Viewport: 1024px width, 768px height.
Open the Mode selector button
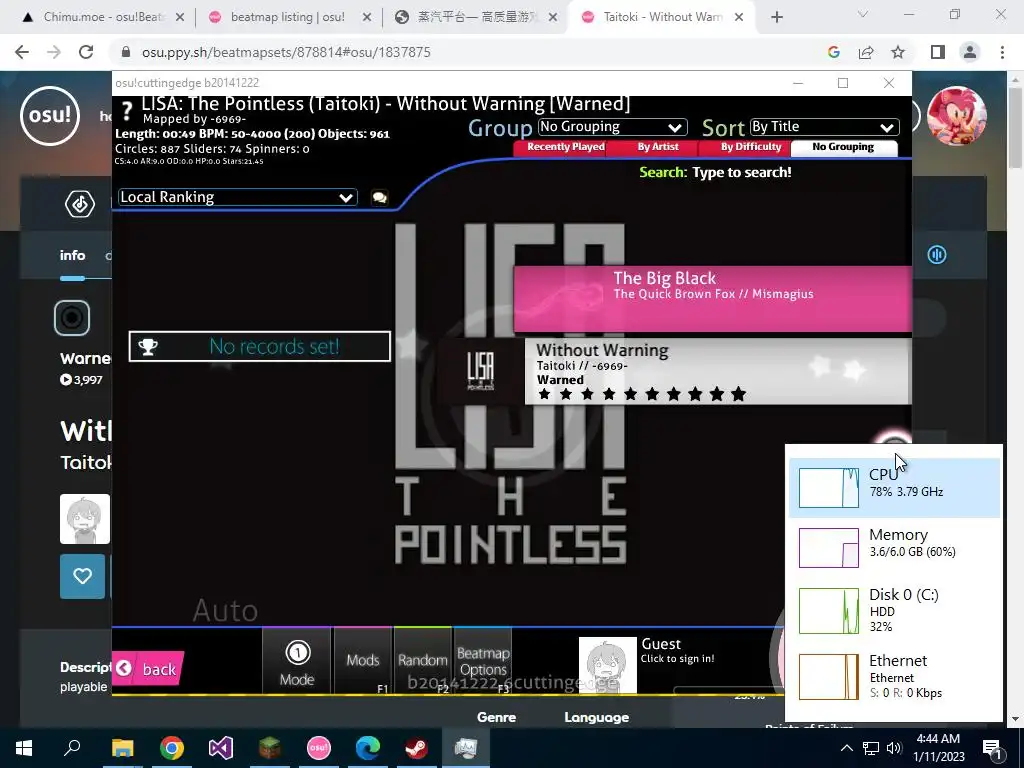click(x=297, y=662)
